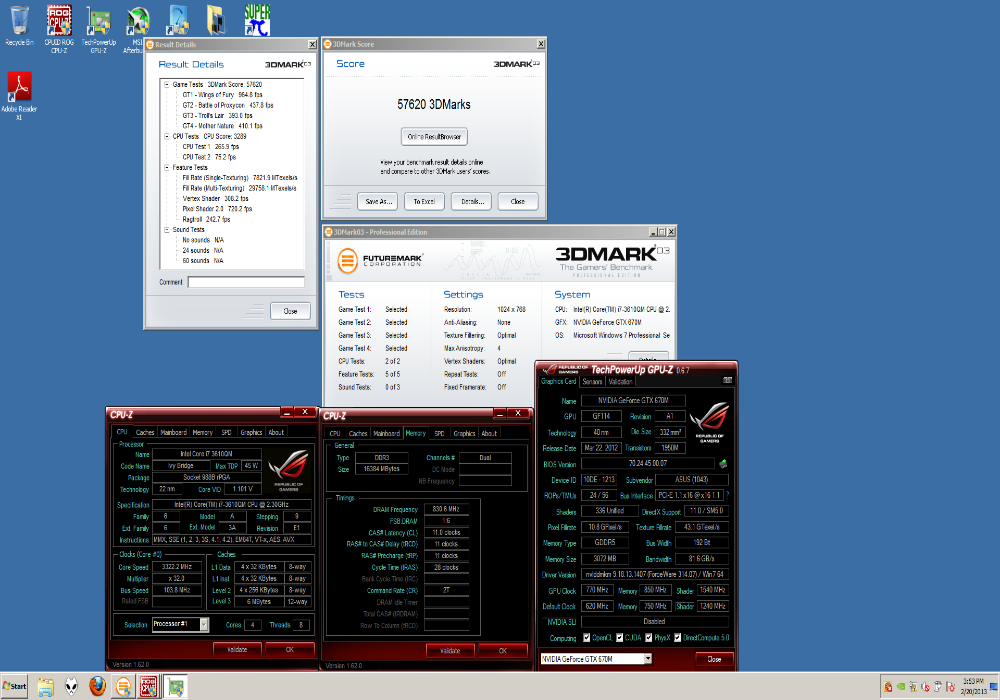Click the CPU-Z Core Speed value 3322.2 MHz

[x=177, y=567]
